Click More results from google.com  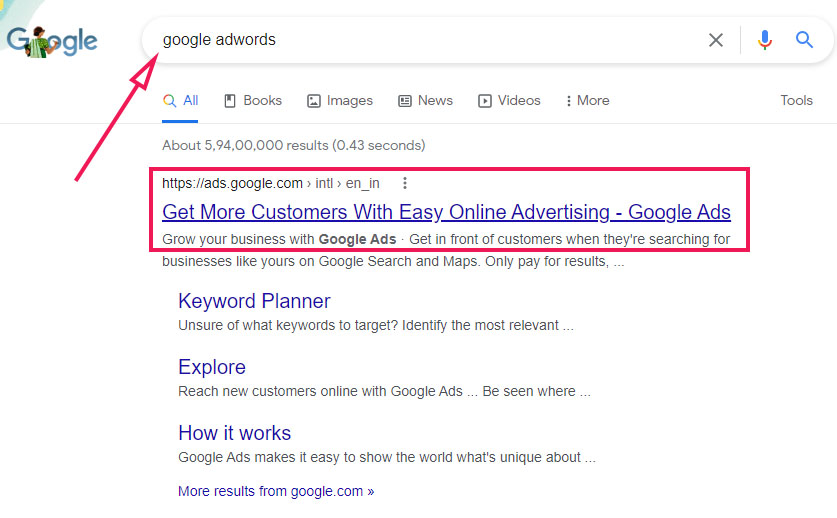(276, 491)
